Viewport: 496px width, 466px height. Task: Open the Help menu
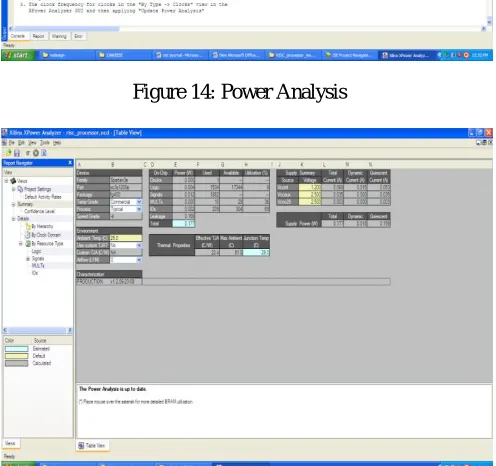pos(57,143)
